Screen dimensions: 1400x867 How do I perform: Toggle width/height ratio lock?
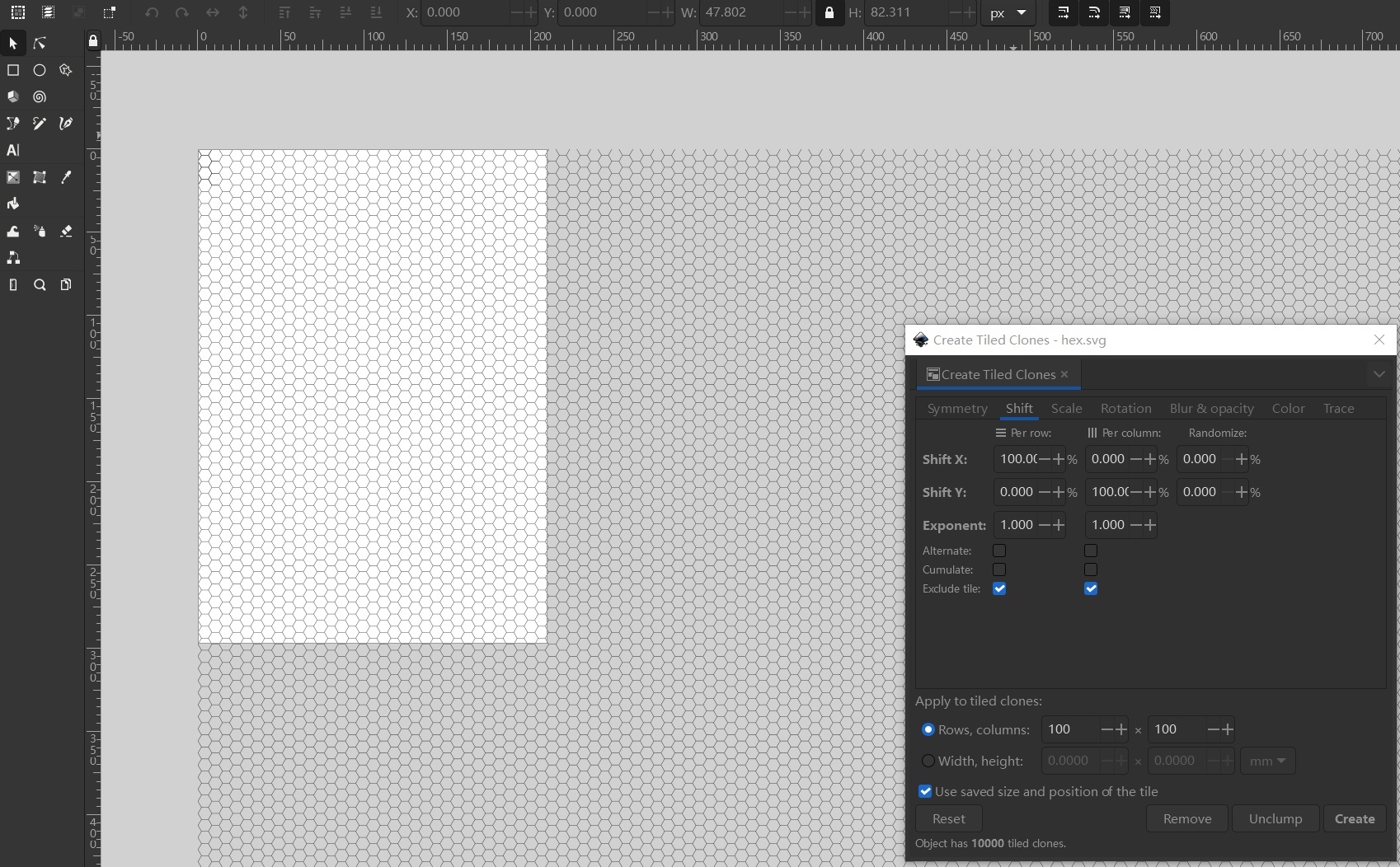click(x=829, y=13)
